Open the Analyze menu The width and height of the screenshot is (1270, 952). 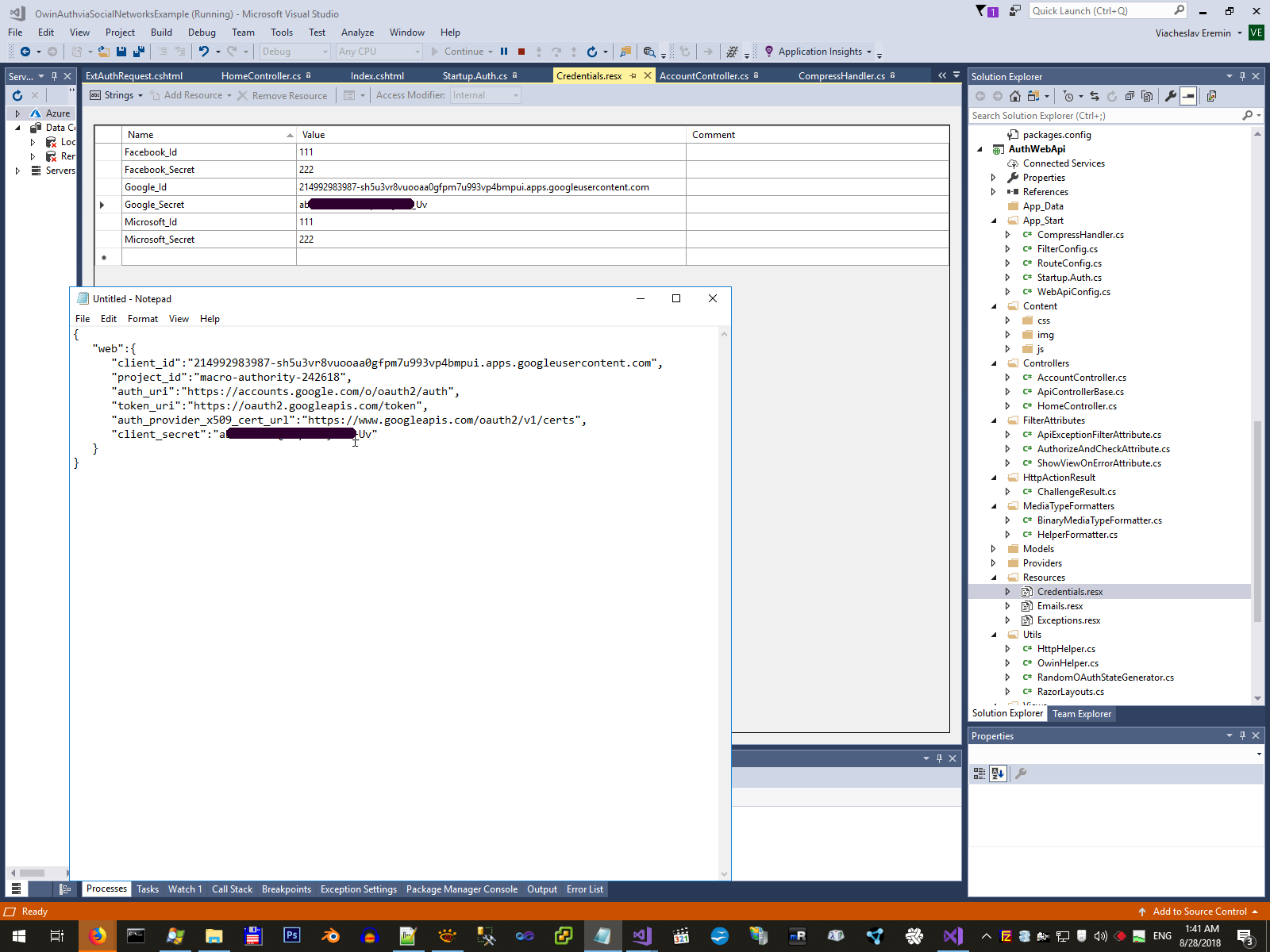pyautogui.click(x=357, y=33)
